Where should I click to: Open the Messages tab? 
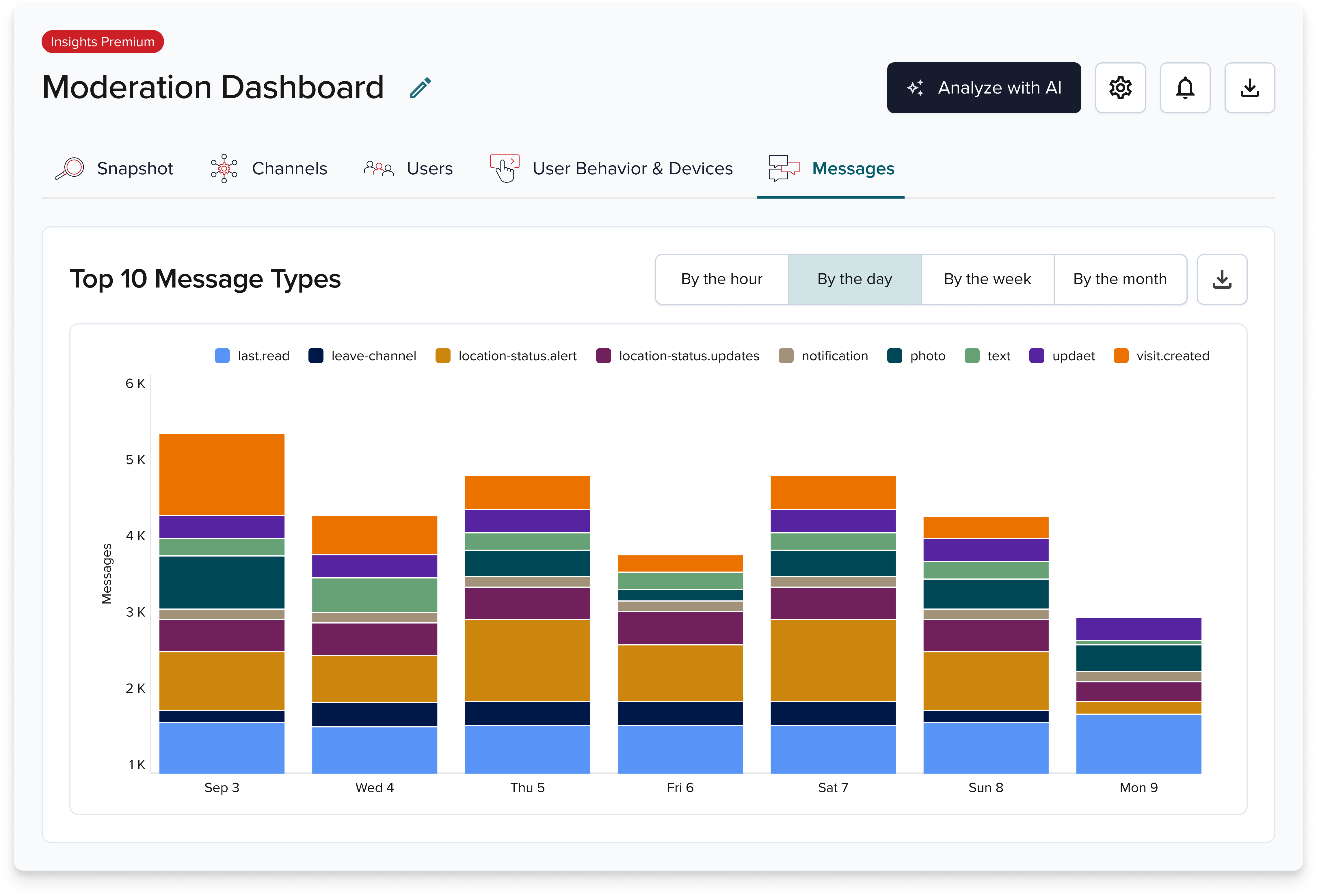pyautogui.click(x=852, y=168)
